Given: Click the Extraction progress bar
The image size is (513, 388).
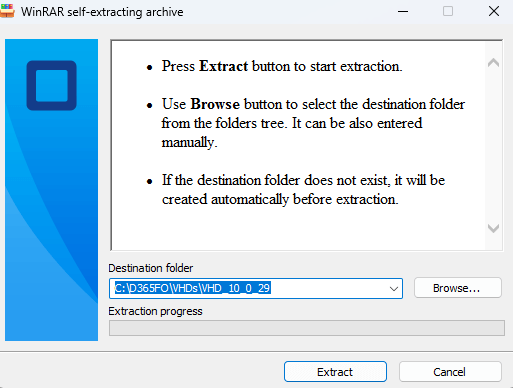Looking at the screenshot, I should point(307,328).
